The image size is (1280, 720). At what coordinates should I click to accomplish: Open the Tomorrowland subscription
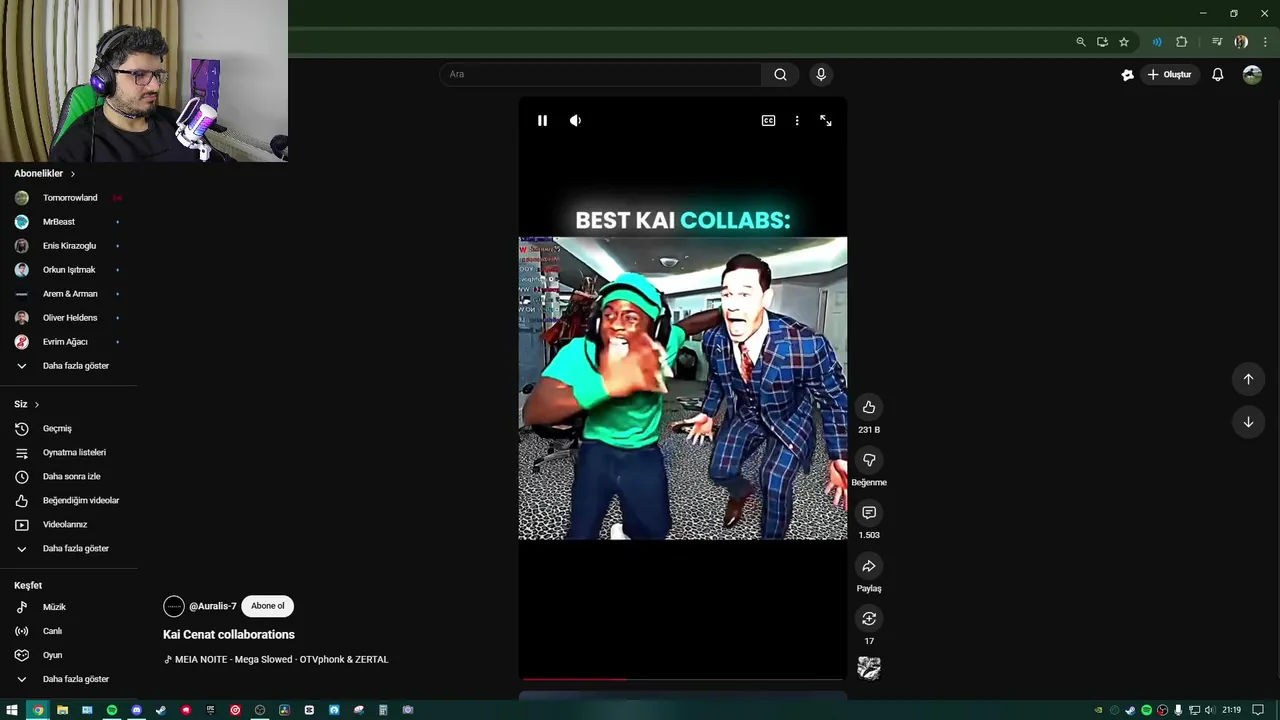pos(68,198)
